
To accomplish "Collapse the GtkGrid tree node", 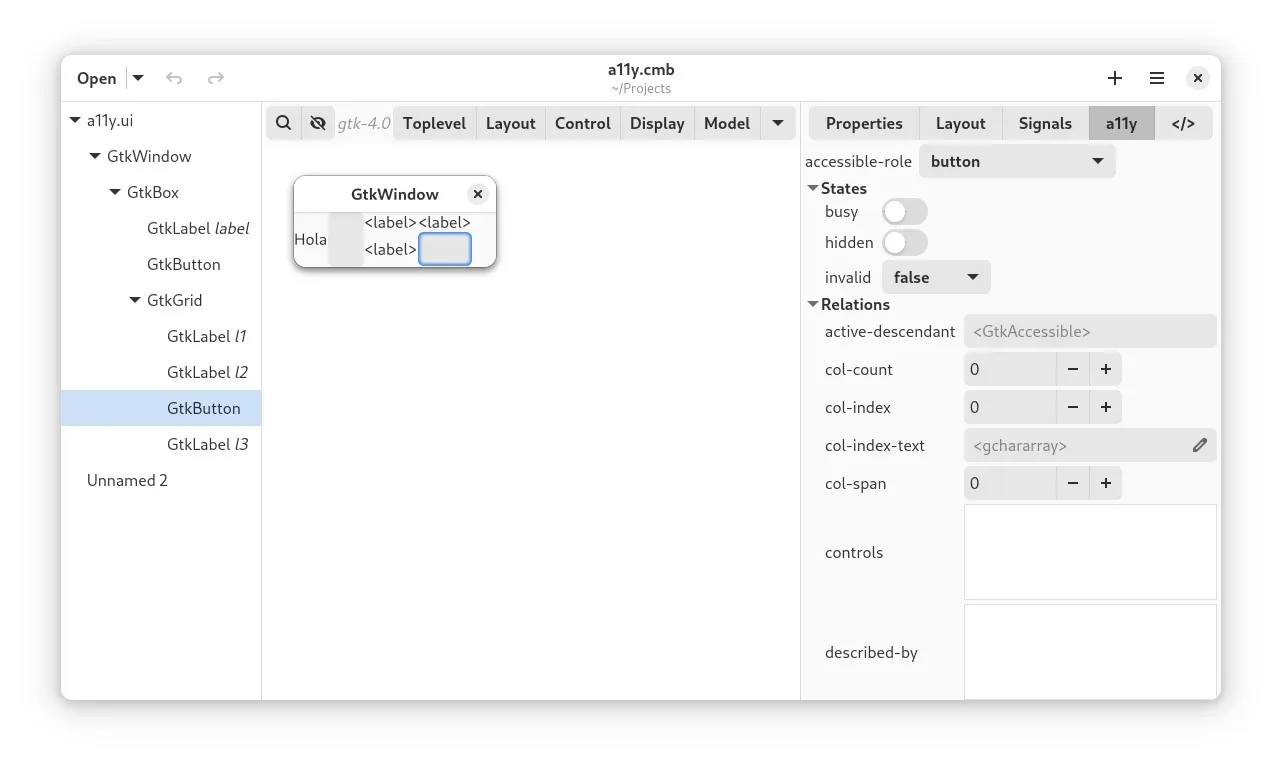I will pyautogui.click(x=135, y=300).
